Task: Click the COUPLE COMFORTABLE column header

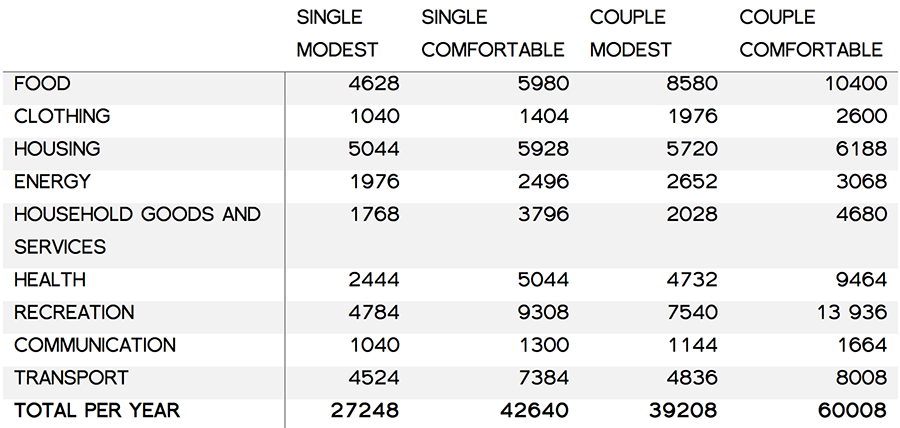Action: coord(811,33)
